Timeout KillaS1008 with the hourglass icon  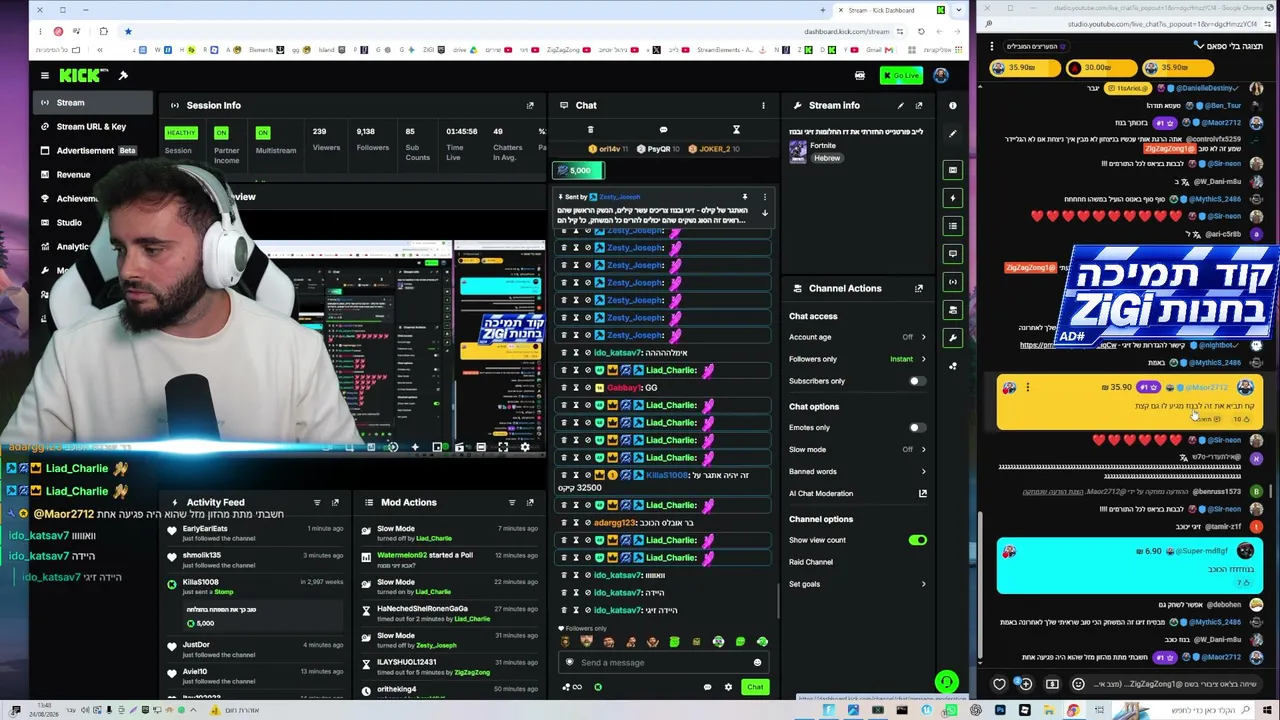(575, 475)
